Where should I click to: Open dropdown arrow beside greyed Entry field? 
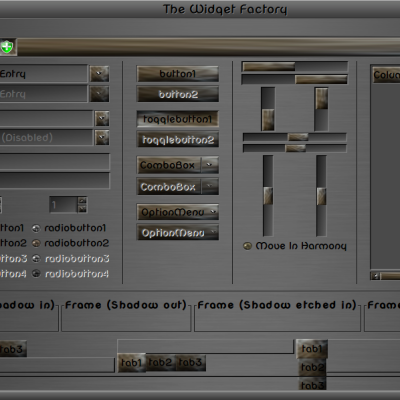click(x=99, y=94)
